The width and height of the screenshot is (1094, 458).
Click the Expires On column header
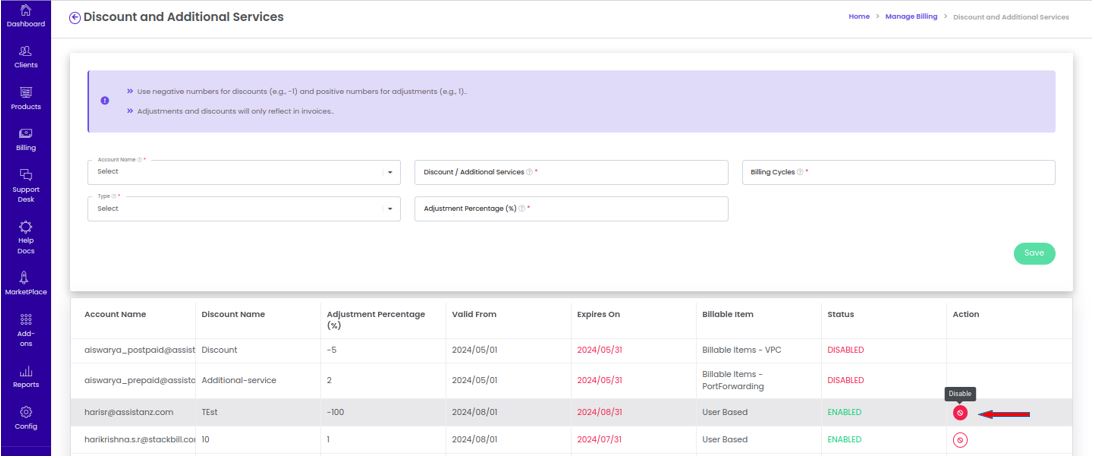tap(598, 315)
